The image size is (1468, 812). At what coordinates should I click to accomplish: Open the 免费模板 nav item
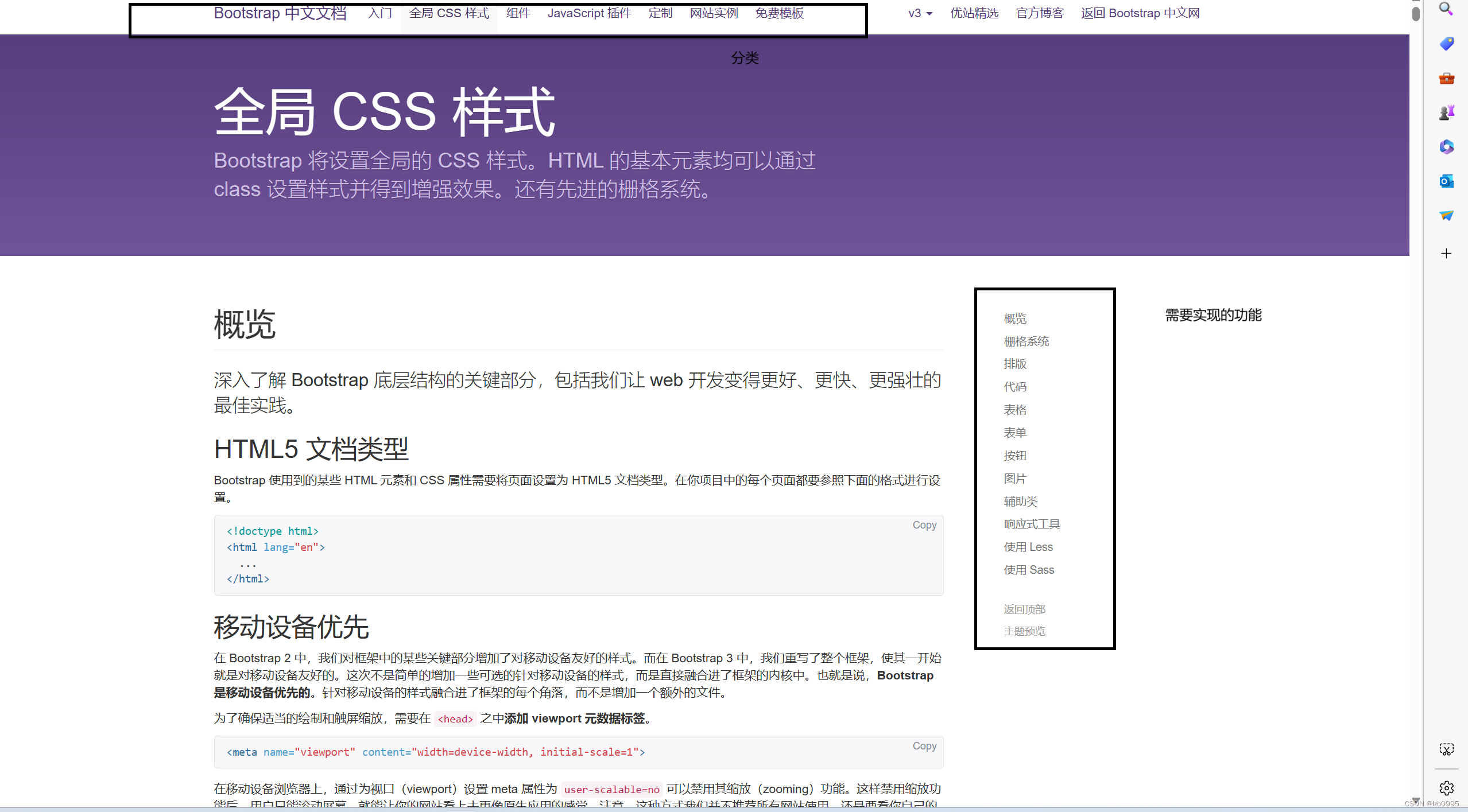(779, 13)
